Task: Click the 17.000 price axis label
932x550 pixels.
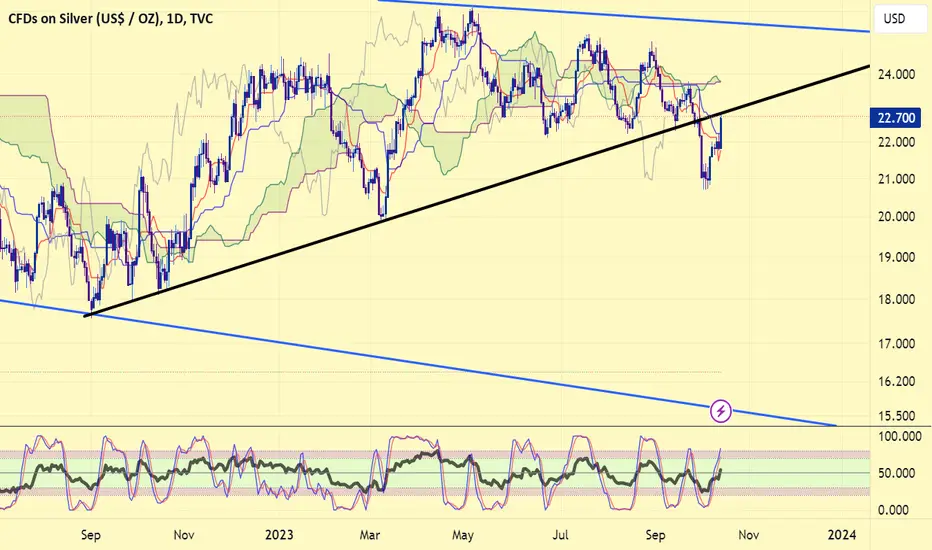Action: [896, 344]
